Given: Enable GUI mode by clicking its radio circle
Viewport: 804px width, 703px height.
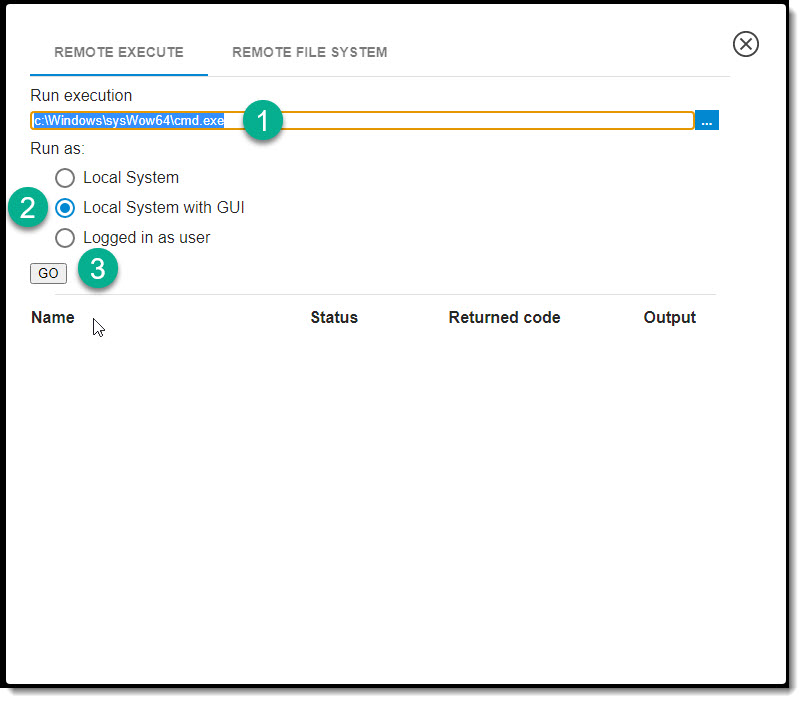Looking at the screenshot, I should click(65, 208).
